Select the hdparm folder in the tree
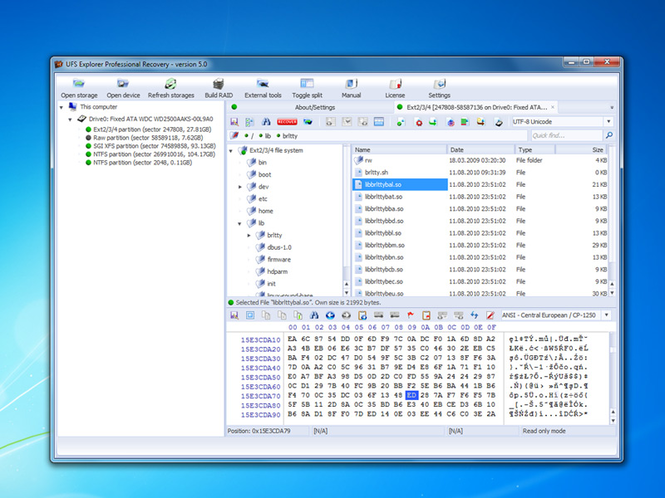 click(277, 271)
